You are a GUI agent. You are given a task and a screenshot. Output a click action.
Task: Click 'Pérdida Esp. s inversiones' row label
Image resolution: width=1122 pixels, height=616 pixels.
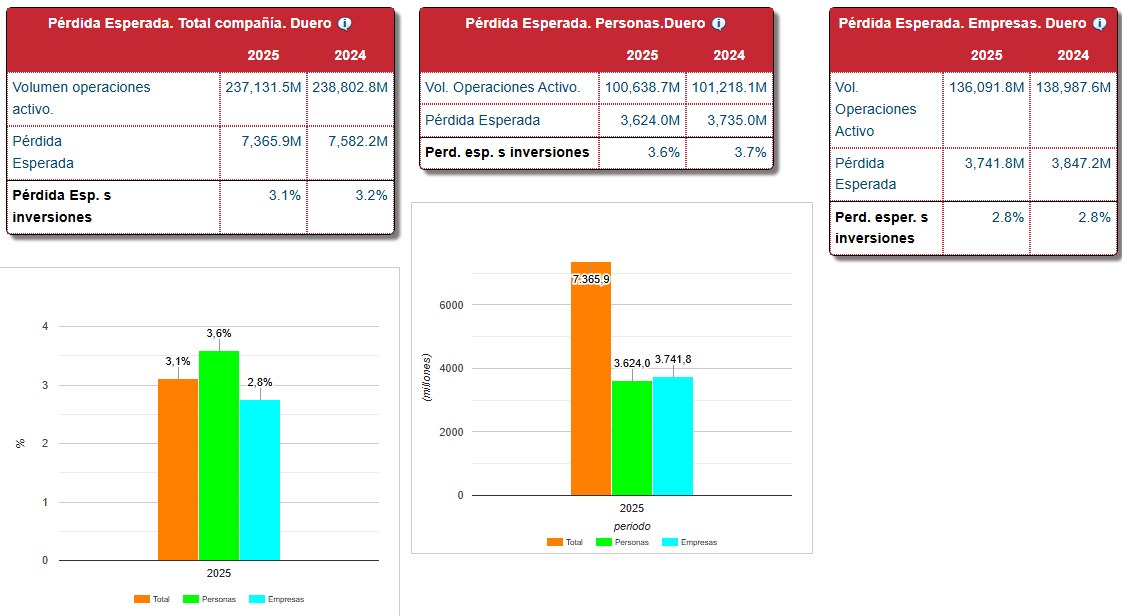pyautogui.click(x=62, y=207)
